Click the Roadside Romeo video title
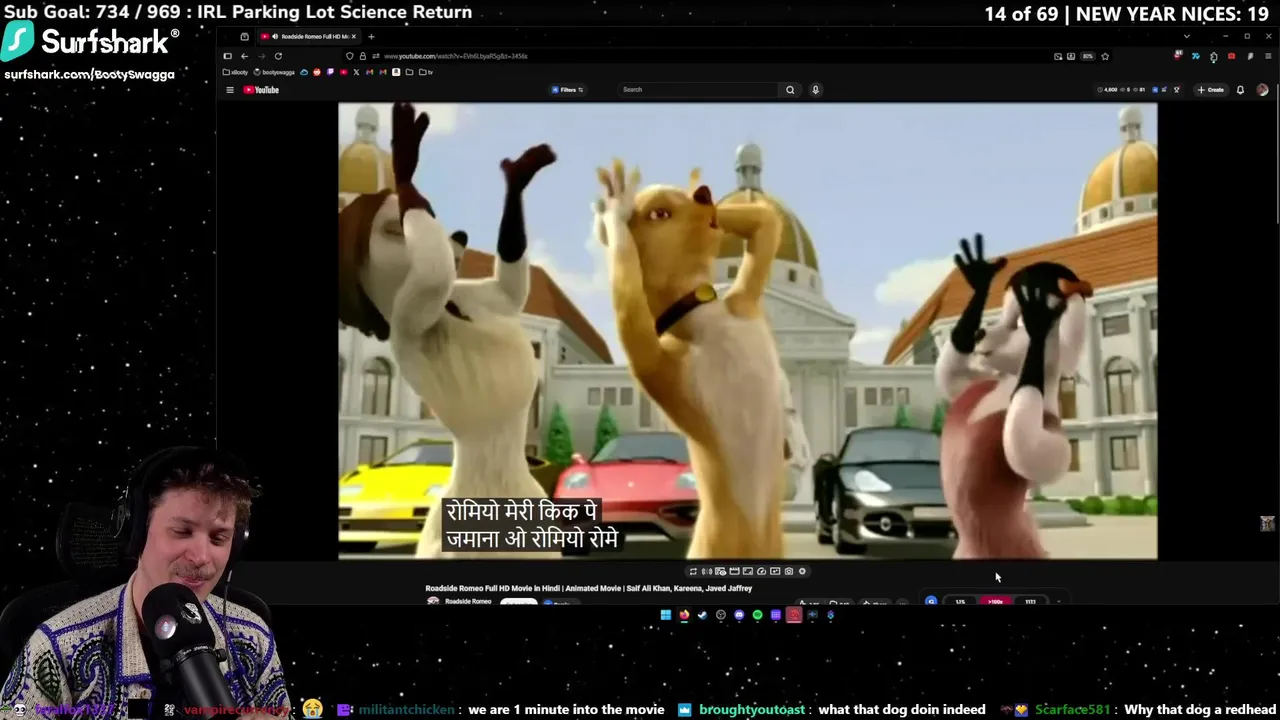The image size is (1280, 720). [589, 588]
